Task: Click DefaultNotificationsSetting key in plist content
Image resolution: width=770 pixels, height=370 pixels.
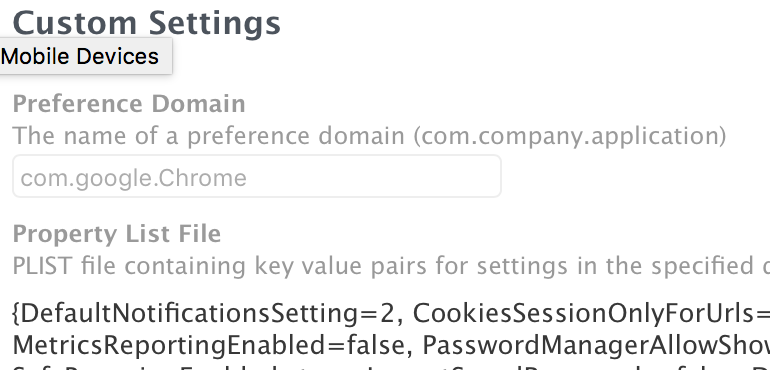Action: [144, 313]
